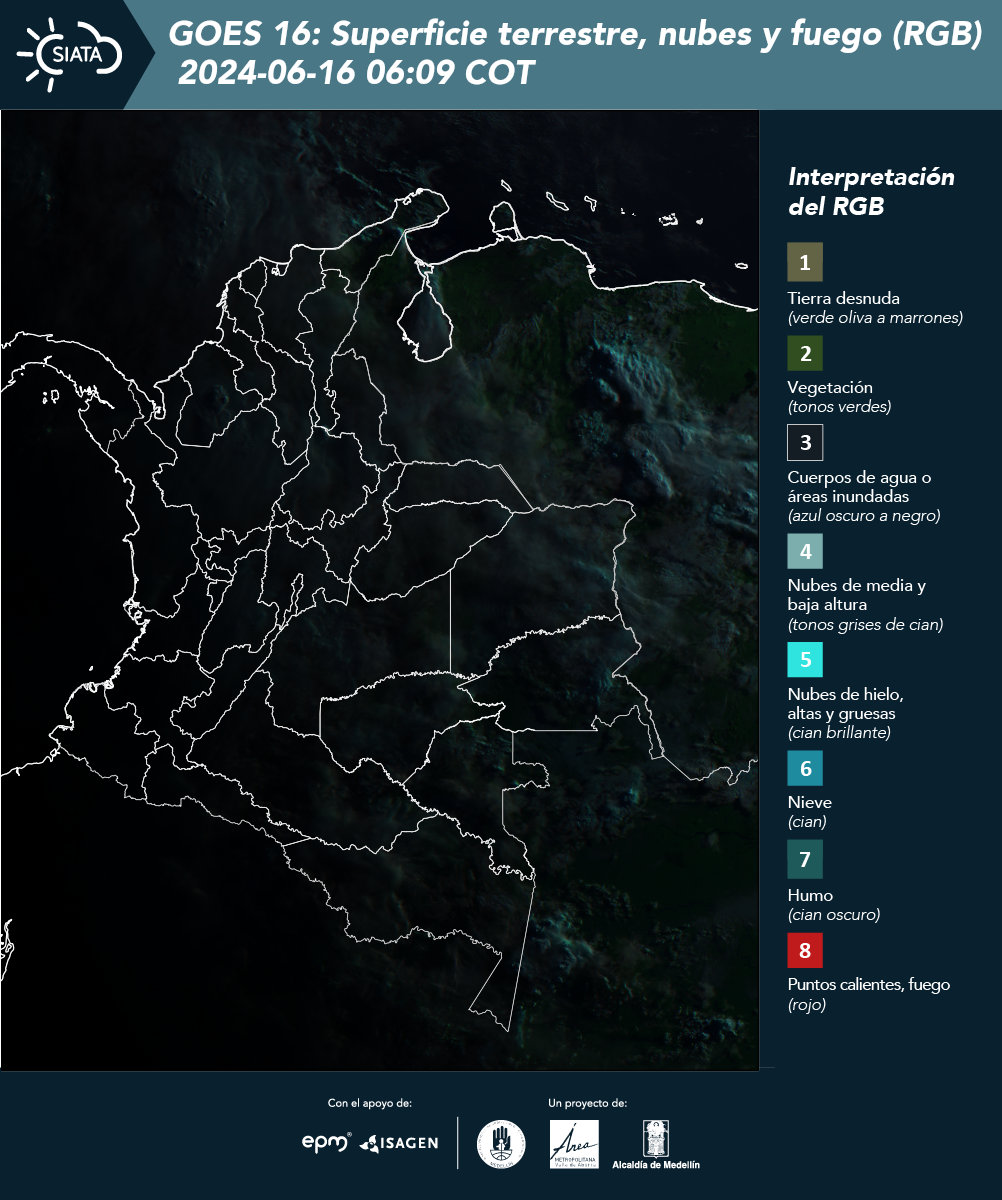The width and height of the screenshot is (1002, 1200).
Task: Click 'Puntos calientes, fuego' label
Action: click(x=869, y=985)
